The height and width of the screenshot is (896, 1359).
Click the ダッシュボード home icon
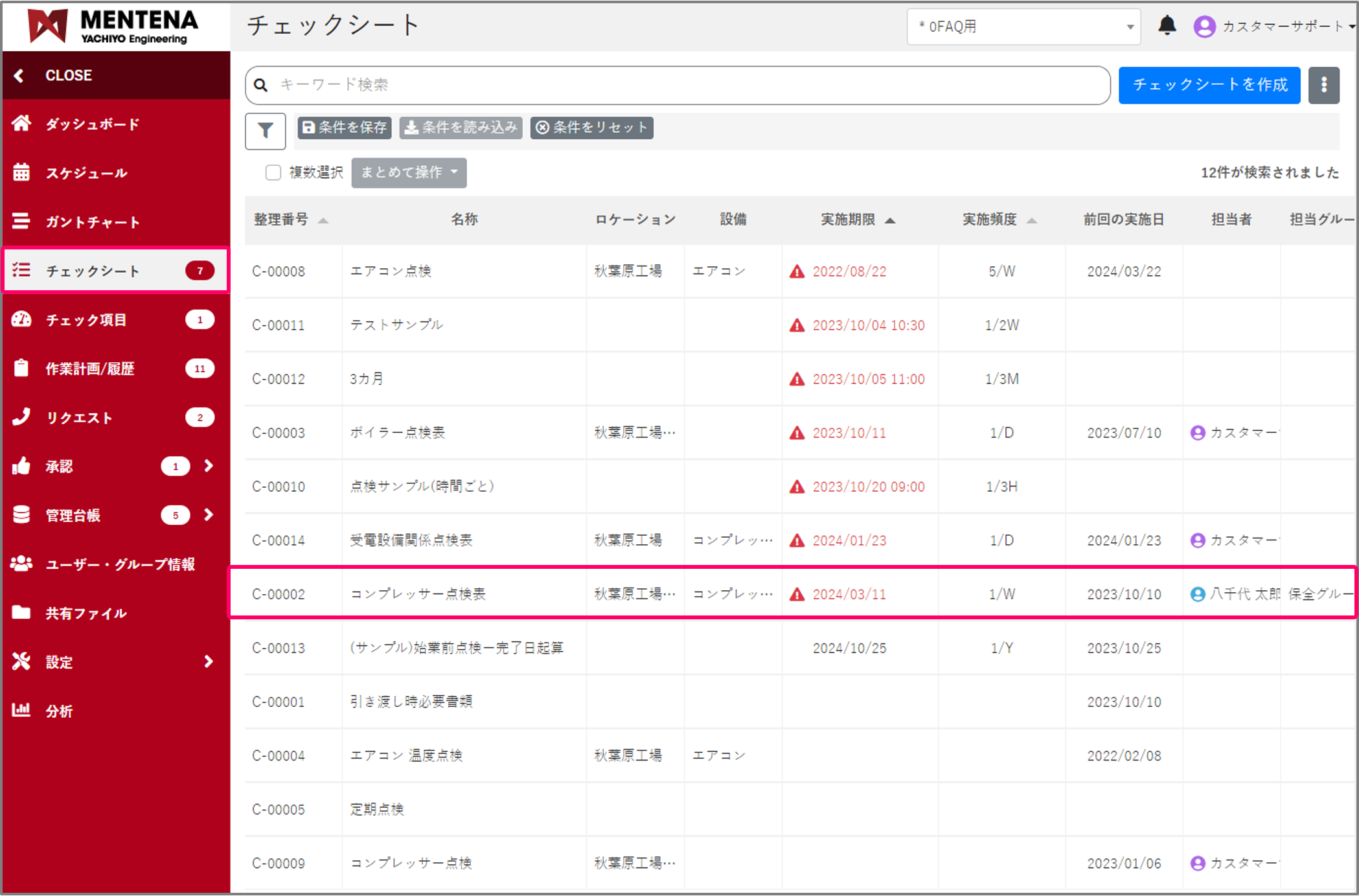pyautogui.click(x=21, y=123)
